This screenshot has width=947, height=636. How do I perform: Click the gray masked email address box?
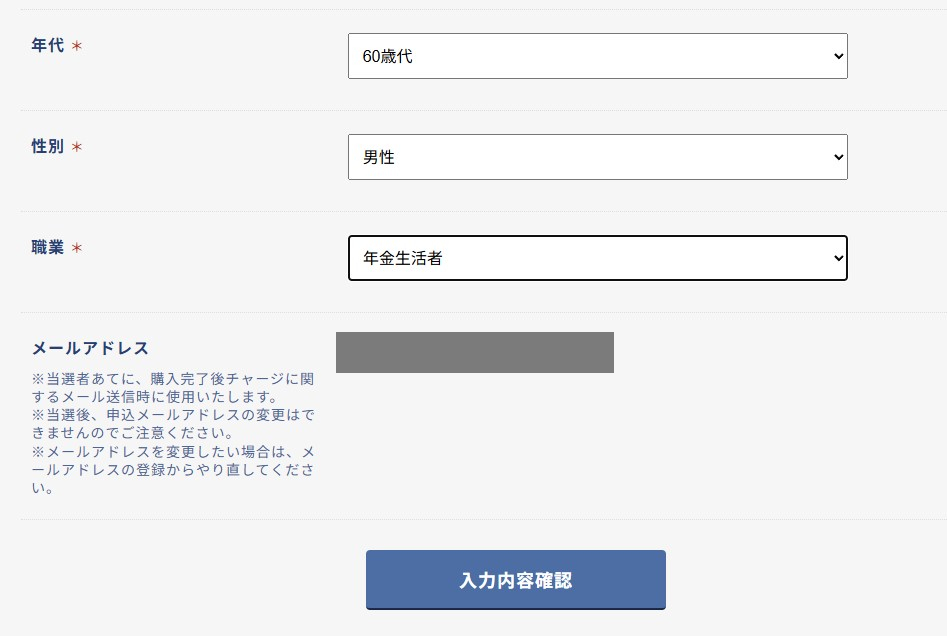(475, 352)
